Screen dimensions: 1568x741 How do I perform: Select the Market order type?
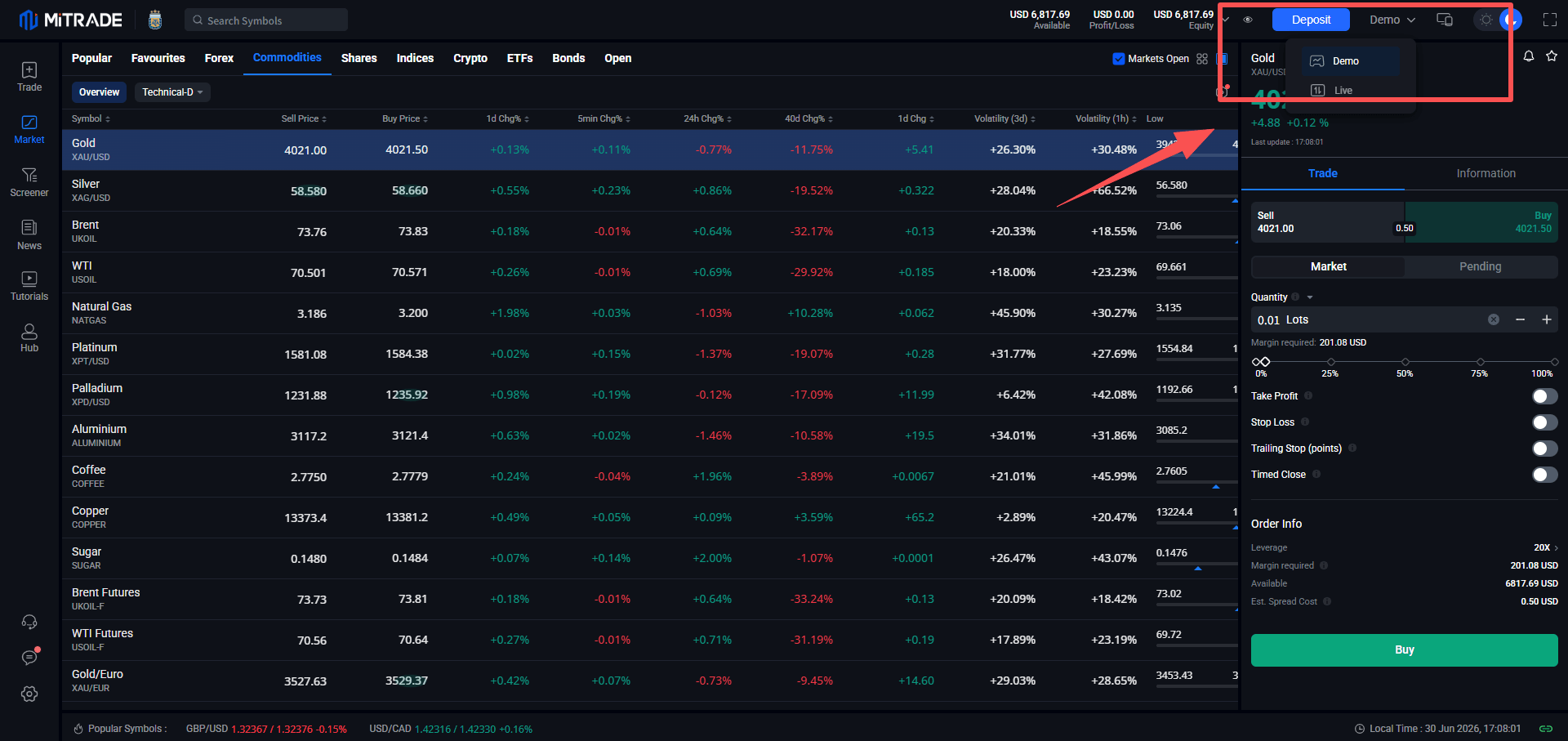pos(1328,266)
